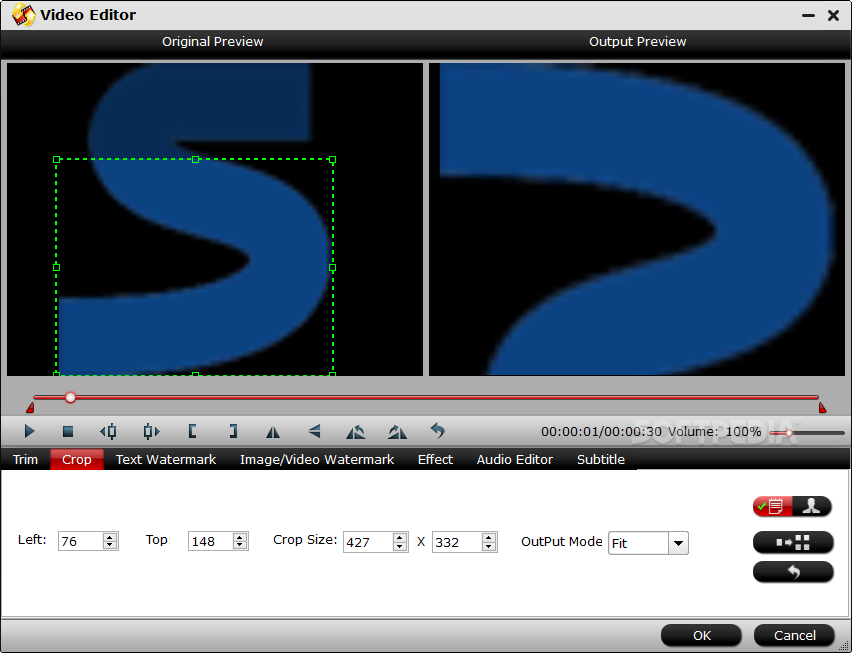Click the left-middle crop handle
The height and width of the screenshot is (653, 852).
[x=57, y=267]
